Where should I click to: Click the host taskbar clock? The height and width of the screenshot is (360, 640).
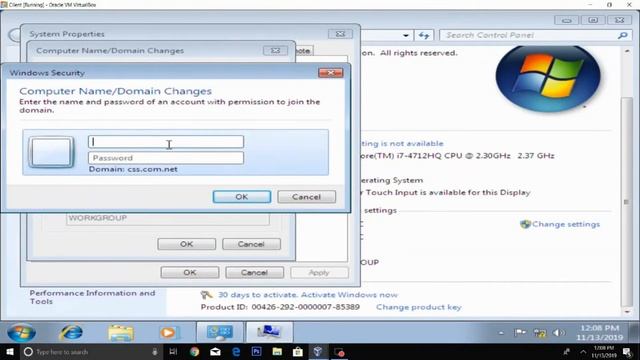pyautogui.click(x=603, y=352)
